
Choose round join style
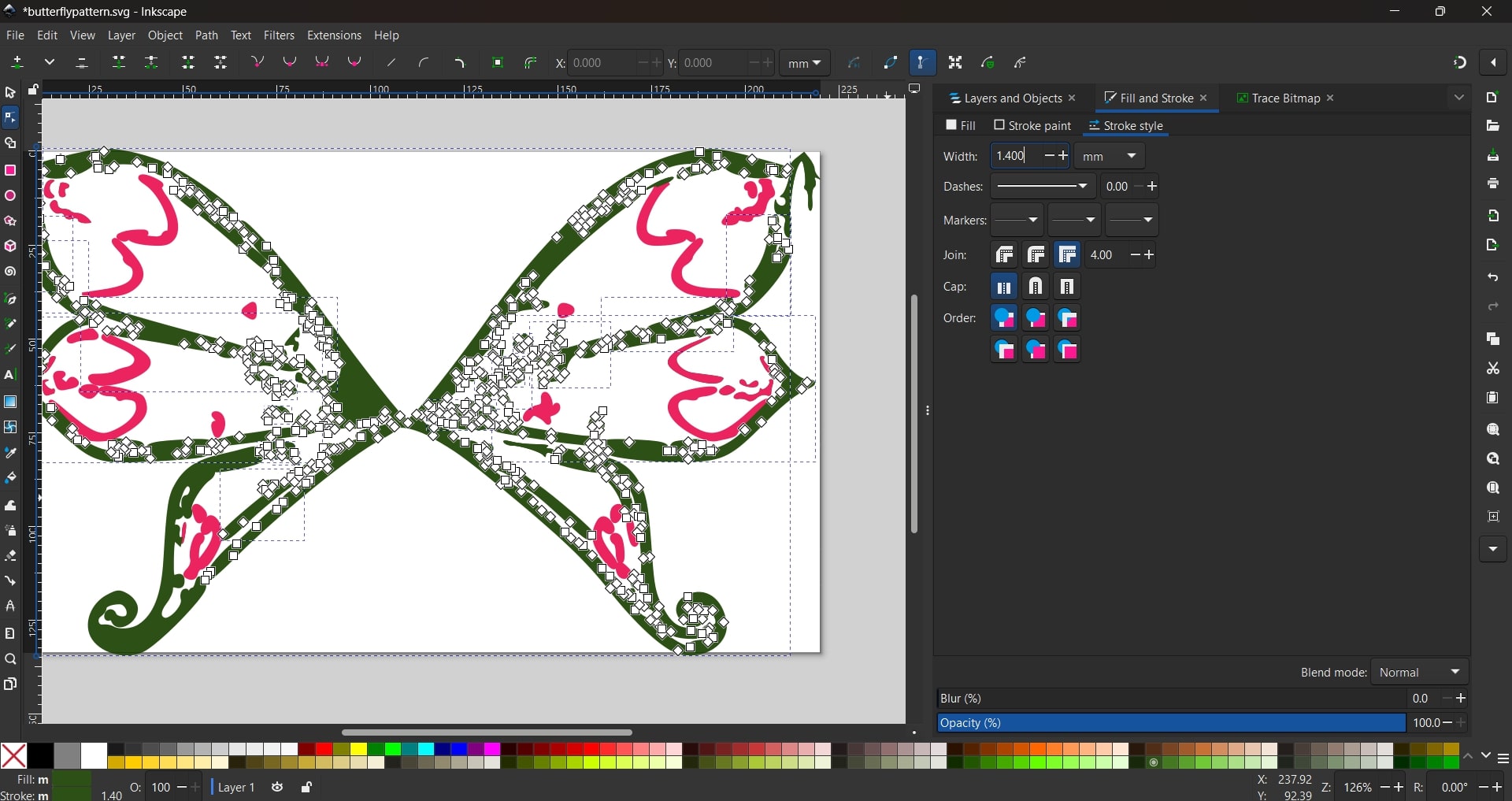(1036, 255)
